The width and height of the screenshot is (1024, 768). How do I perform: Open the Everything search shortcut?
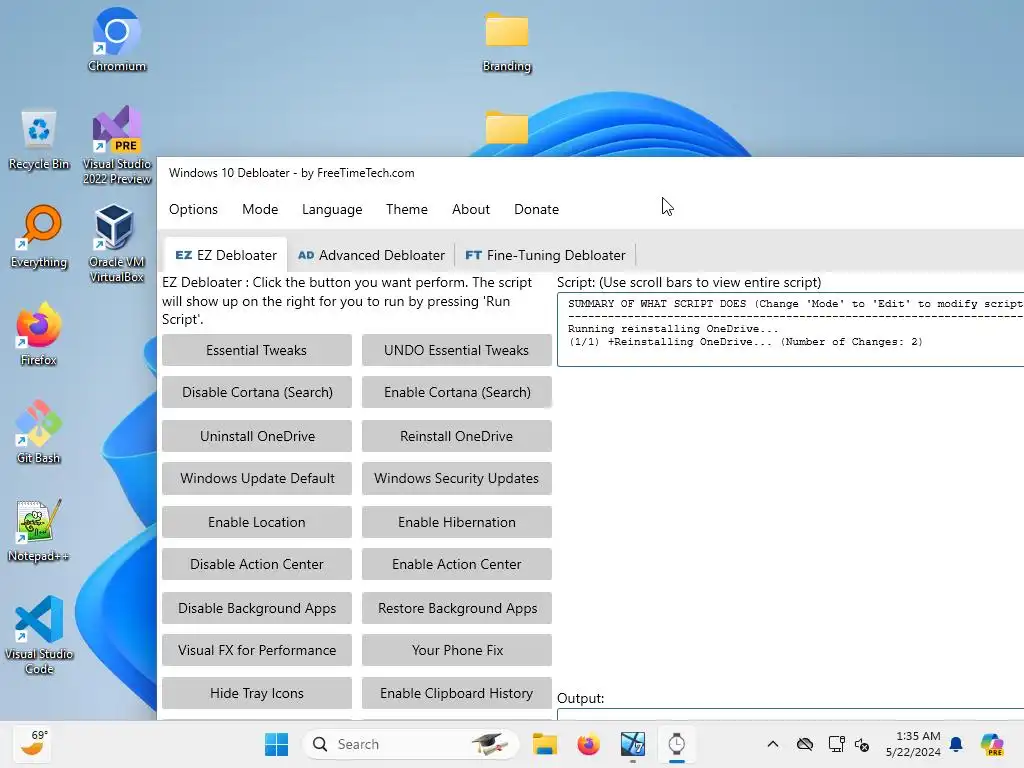[x=39, y=236]
